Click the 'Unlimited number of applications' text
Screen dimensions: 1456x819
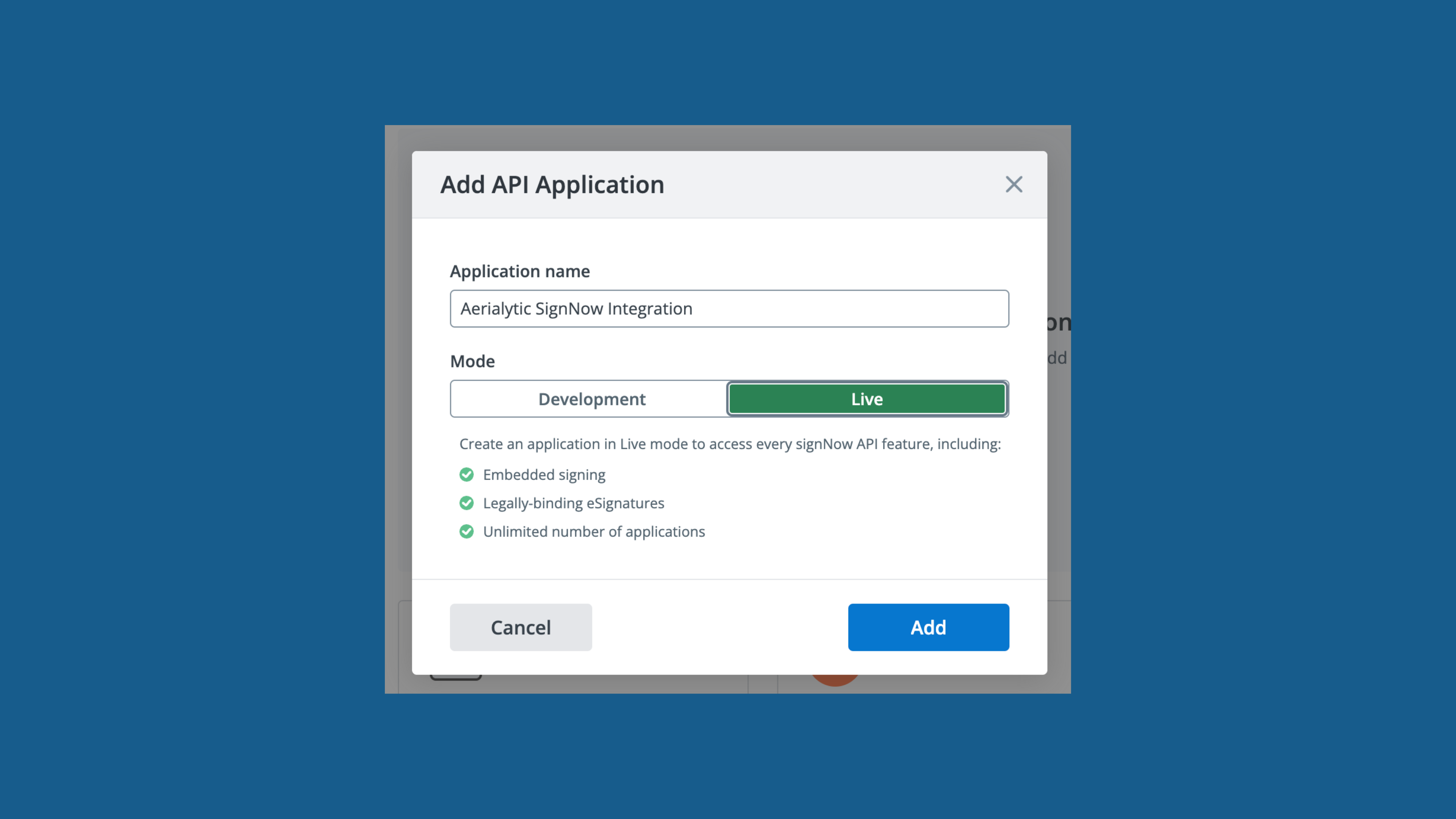coord(593,531)
